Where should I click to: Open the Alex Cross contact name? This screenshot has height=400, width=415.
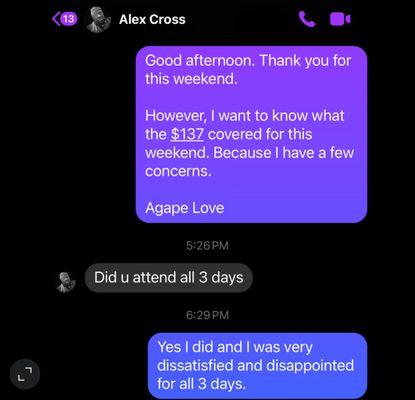[152, 19]
